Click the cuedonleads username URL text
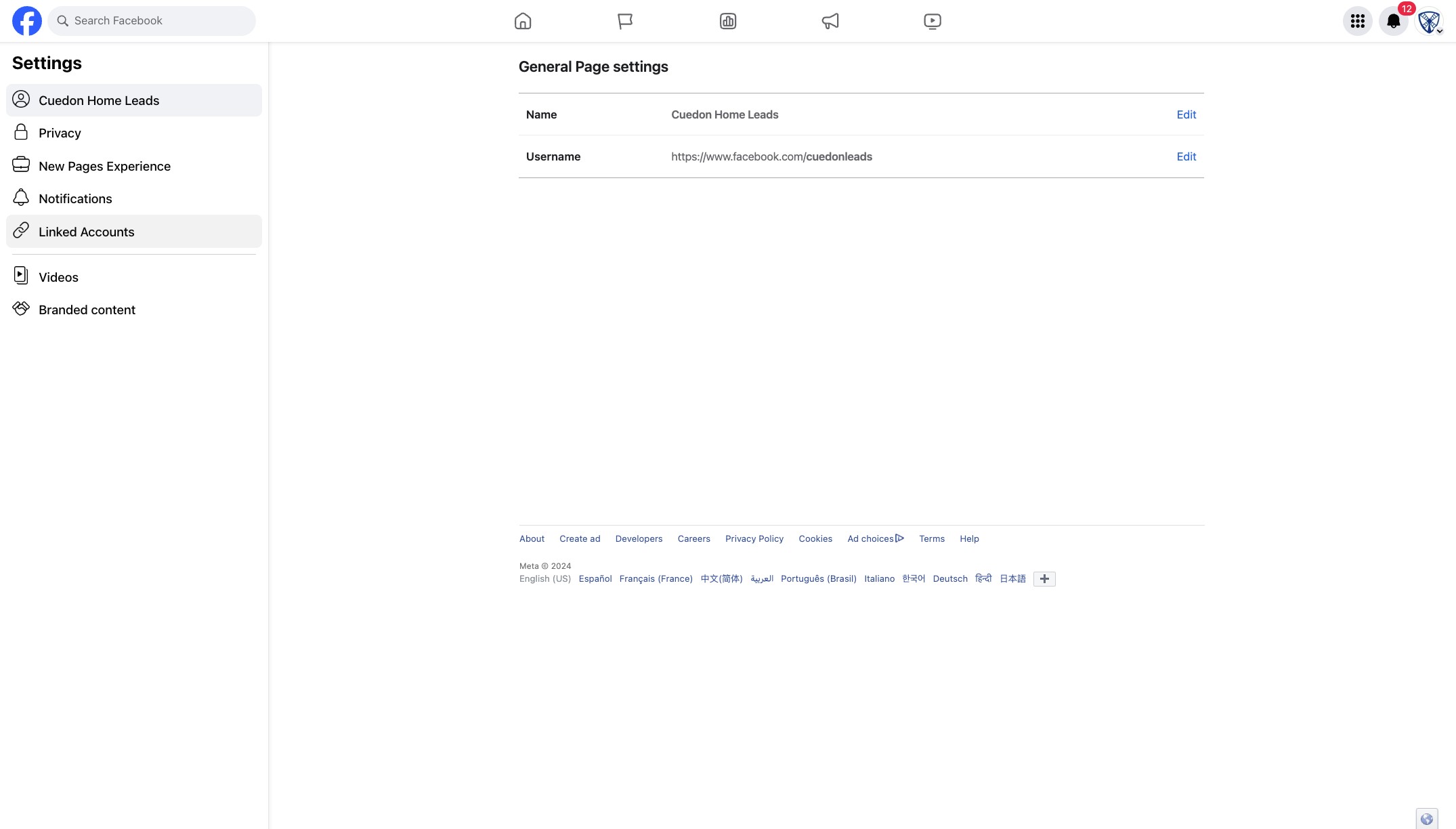 coord(771,156)
